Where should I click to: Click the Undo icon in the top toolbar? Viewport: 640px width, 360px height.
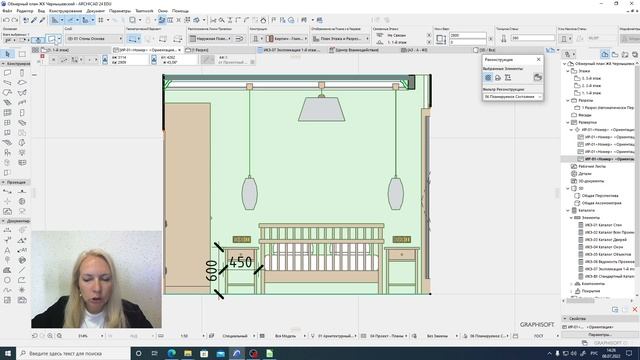[x=6, y=20]
